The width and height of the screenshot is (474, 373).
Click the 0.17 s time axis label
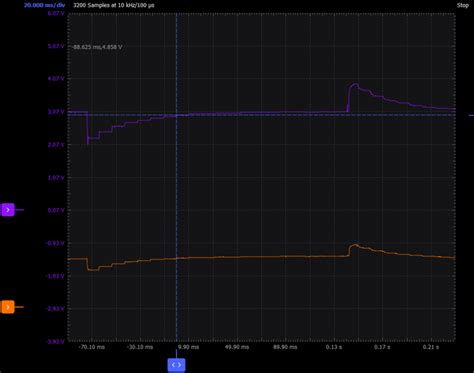point(382,347)
